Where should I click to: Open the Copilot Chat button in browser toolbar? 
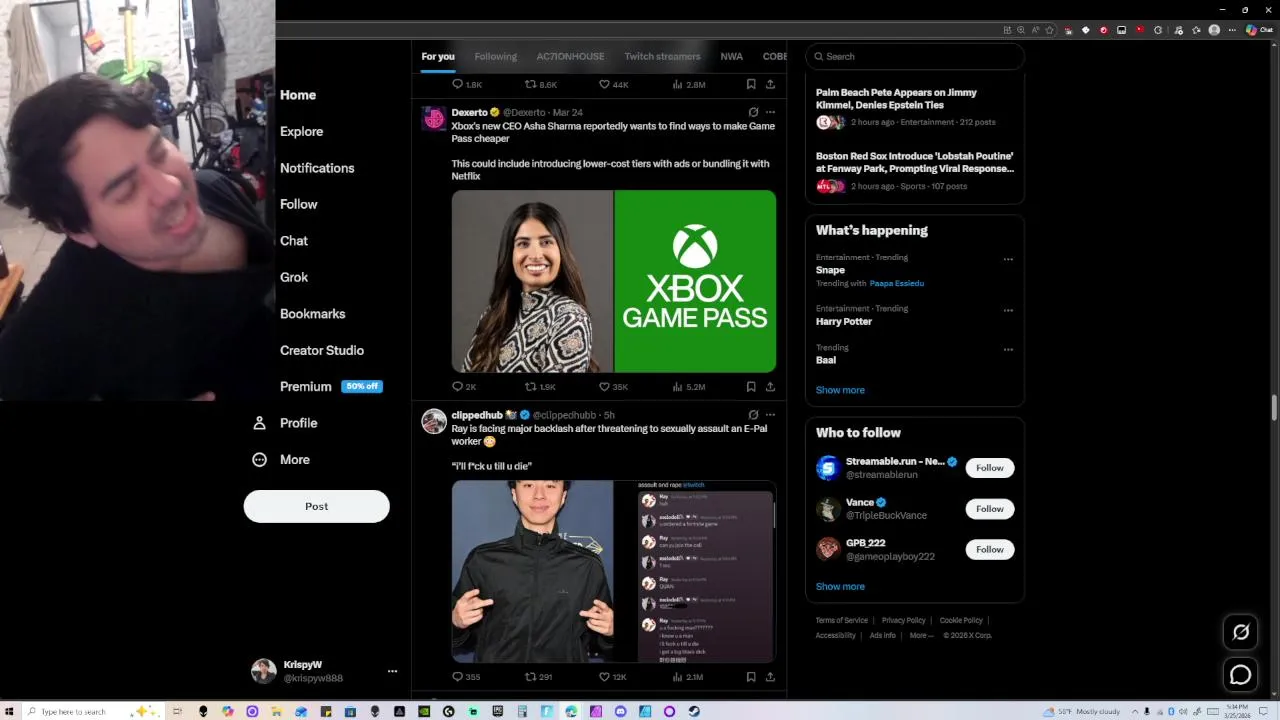coord(1259,30)
